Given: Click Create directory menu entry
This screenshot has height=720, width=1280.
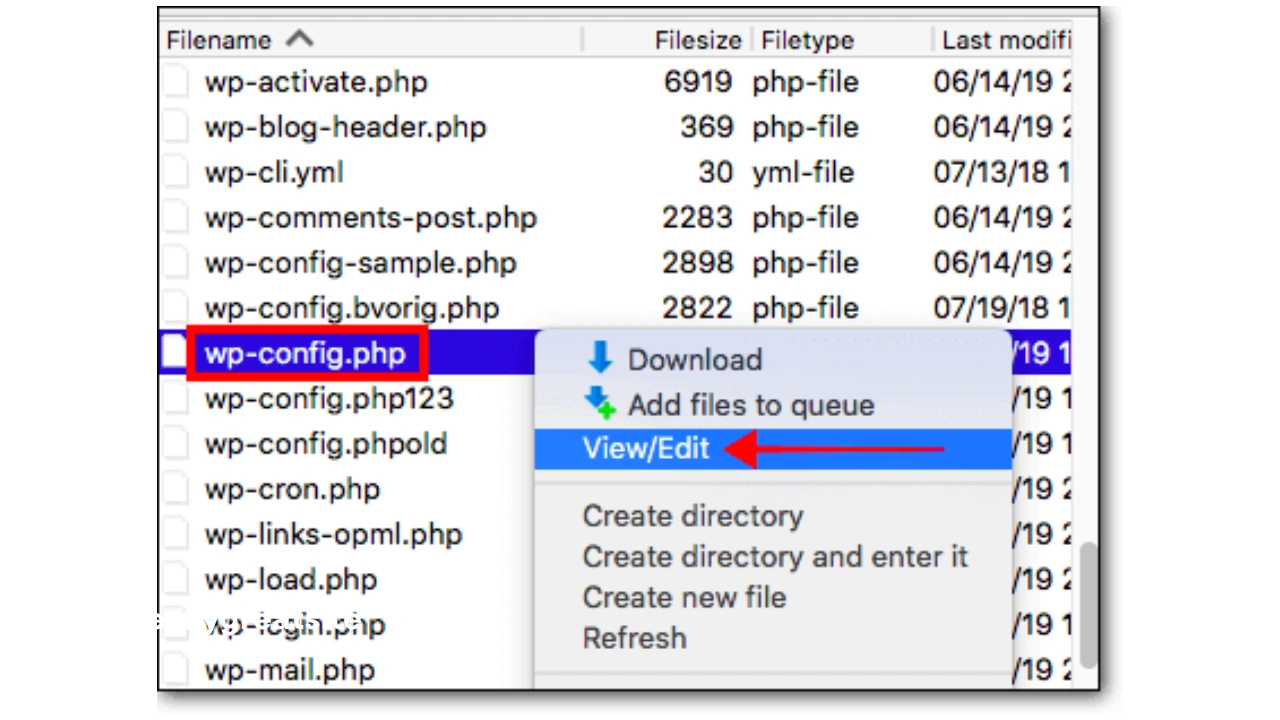Looking at the screenshot, I should click(693, 516).
